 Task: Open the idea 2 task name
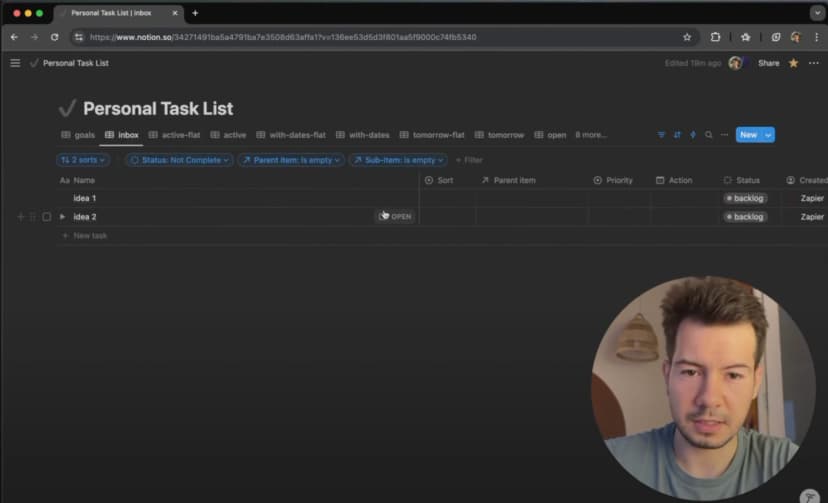click(85, 217)
